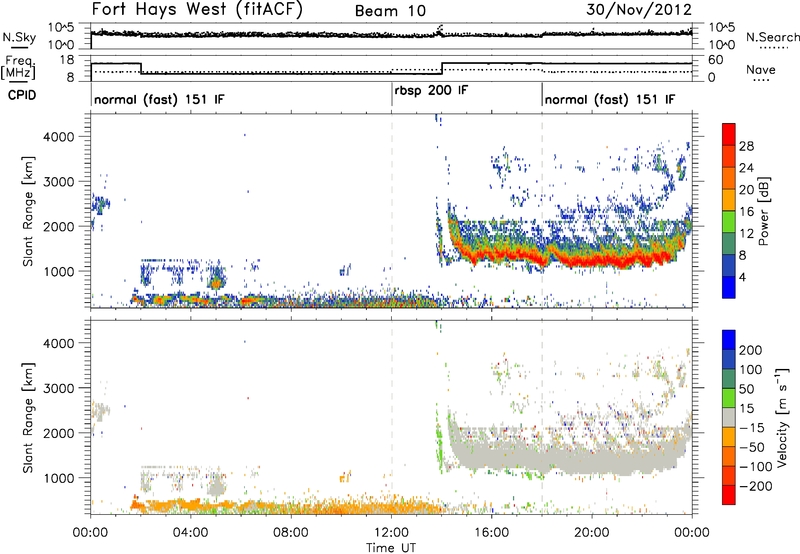Image resolution: width=800 pixels, height=554 pixels.
Task: Select the 'Freq. [MHz]' axis label
Action: [18, 67]
